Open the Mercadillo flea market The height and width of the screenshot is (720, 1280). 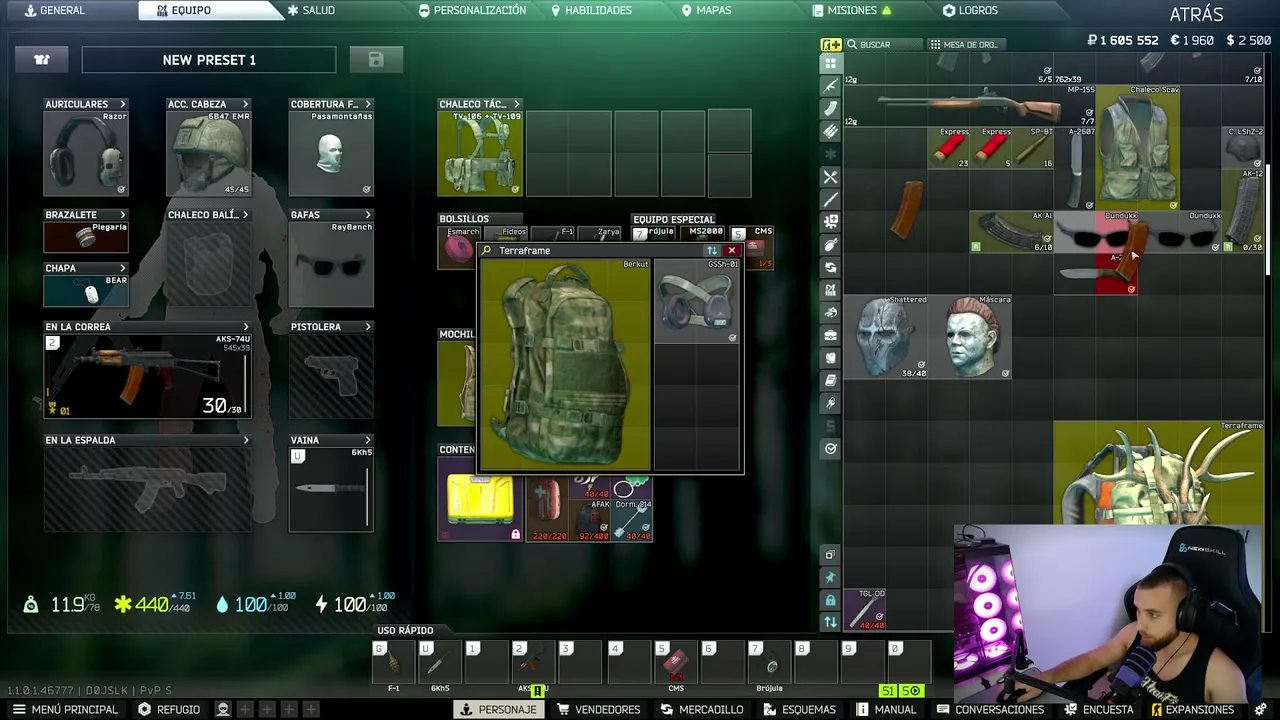(x=701, y=709)
